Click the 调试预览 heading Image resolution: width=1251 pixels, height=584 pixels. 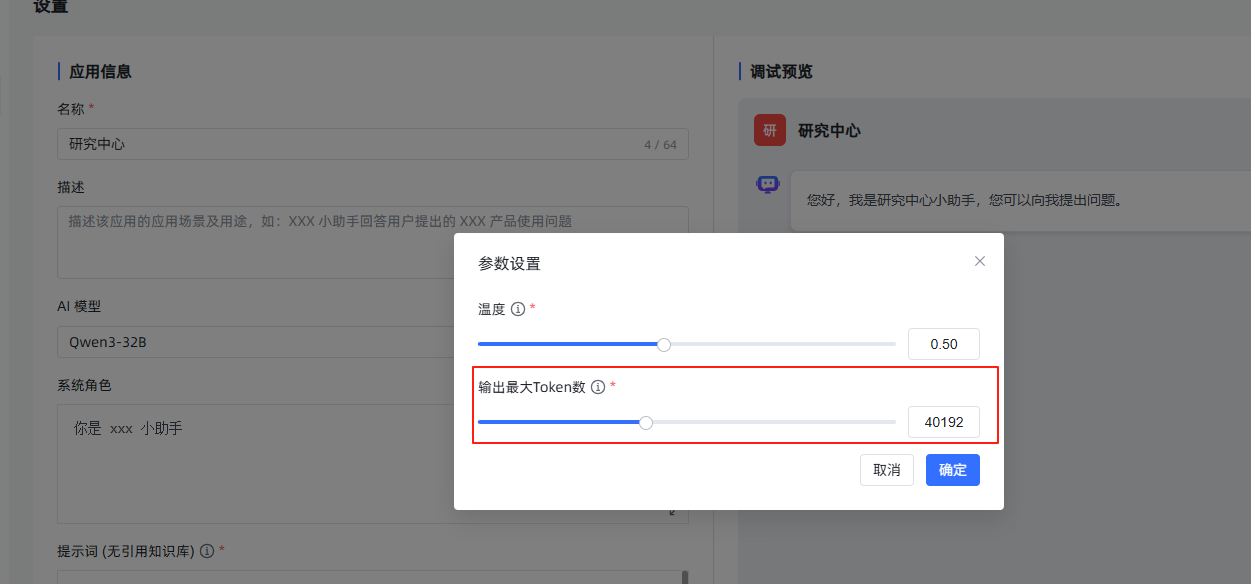point(781,72)
